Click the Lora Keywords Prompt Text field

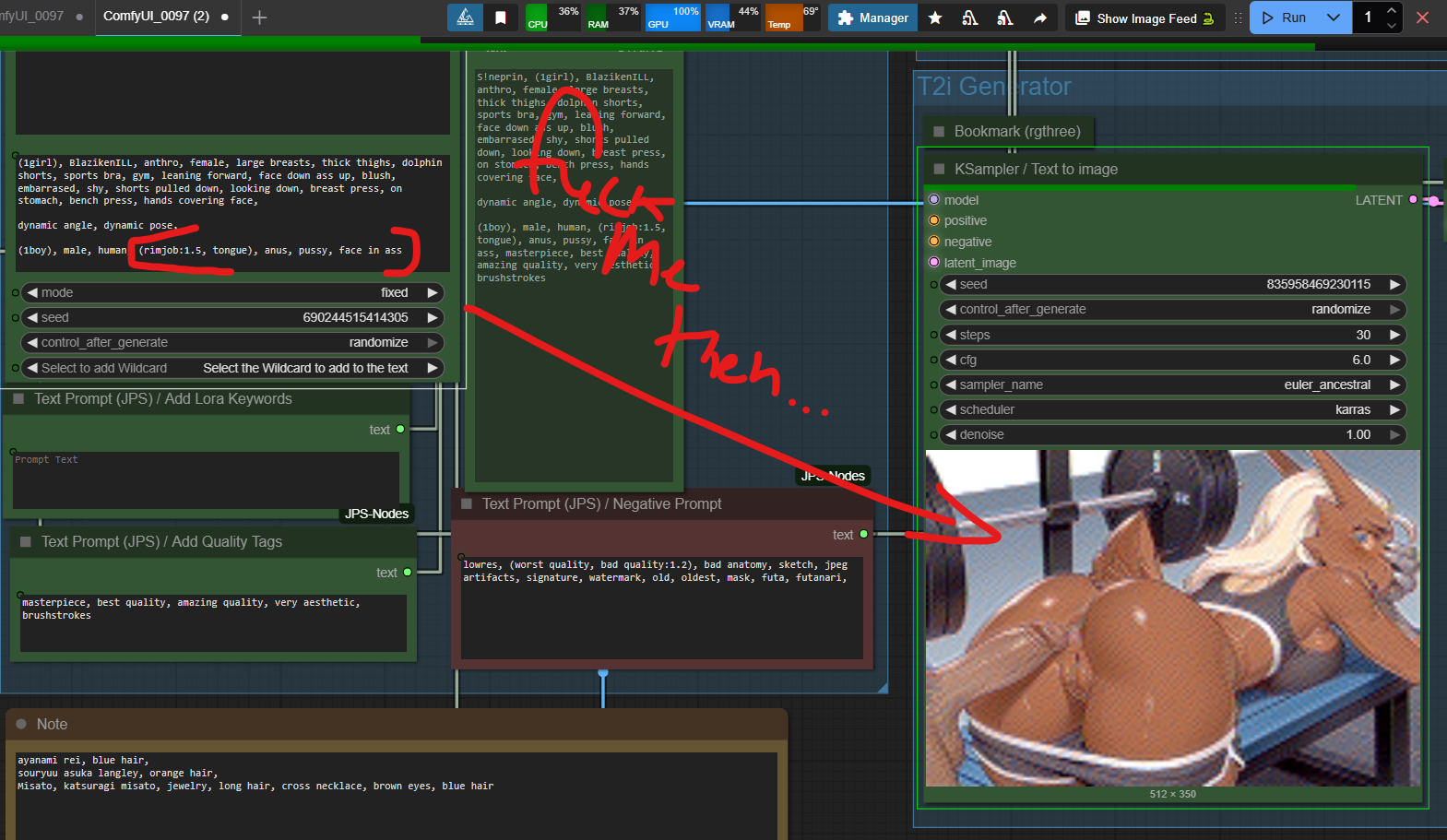click(206, 479)
